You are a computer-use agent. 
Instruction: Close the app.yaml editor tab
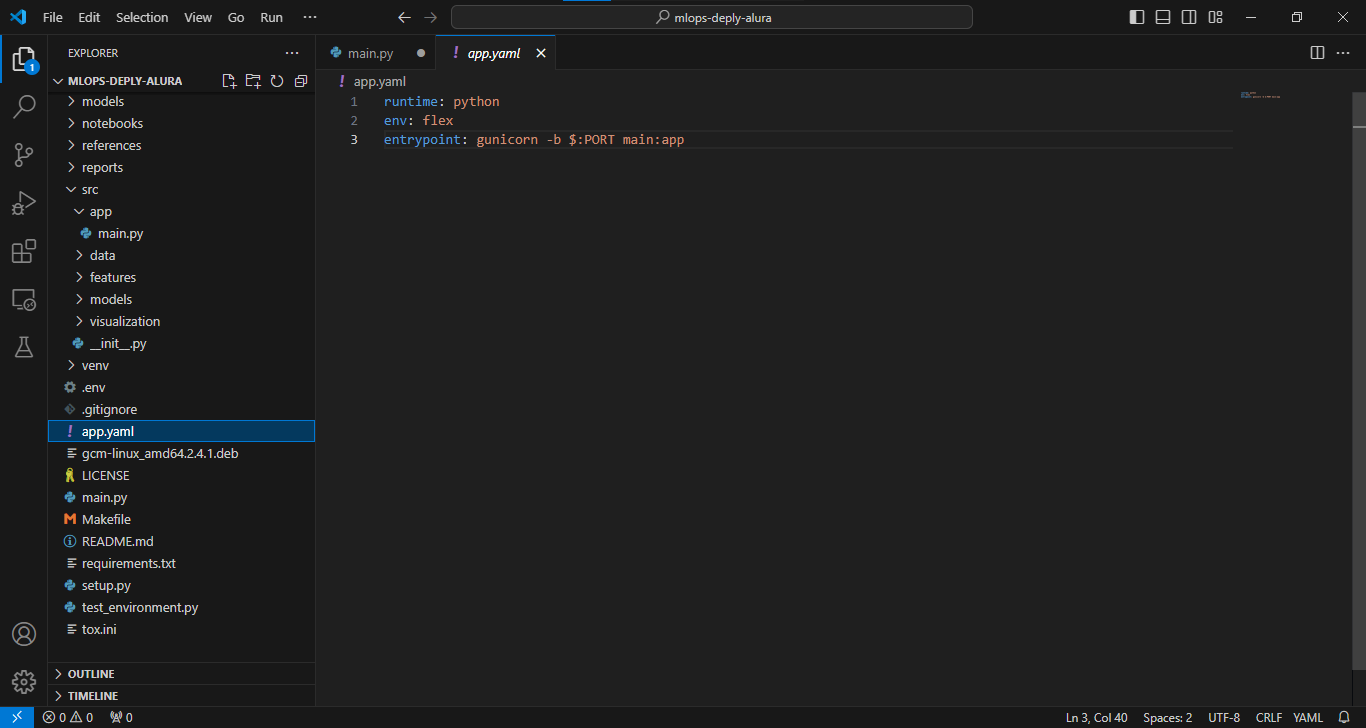(x=541, y=53)
